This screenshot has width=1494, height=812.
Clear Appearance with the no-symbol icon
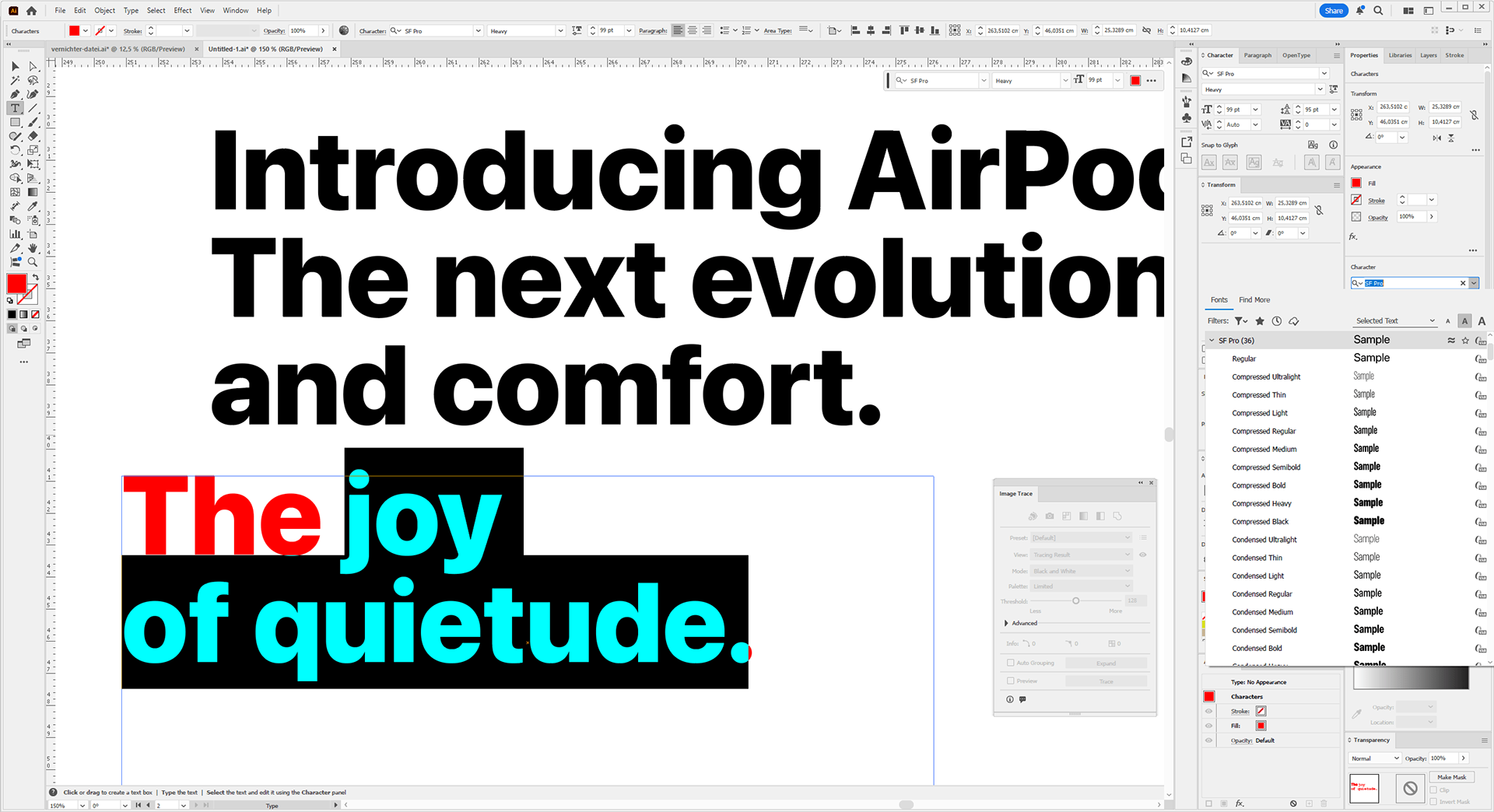point(1293,803)
